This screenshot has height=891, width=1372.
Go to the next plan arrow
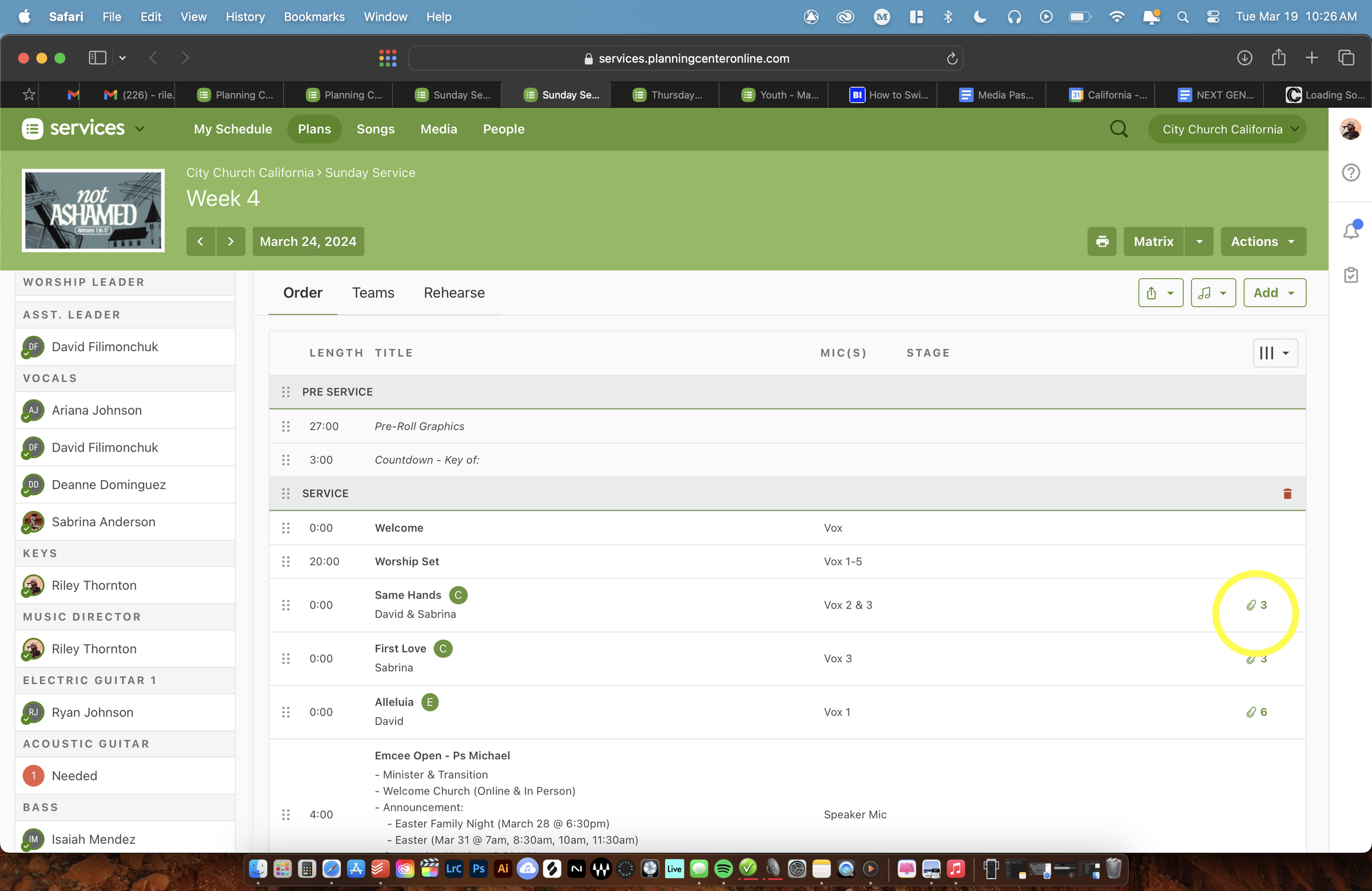coord(230,241)
